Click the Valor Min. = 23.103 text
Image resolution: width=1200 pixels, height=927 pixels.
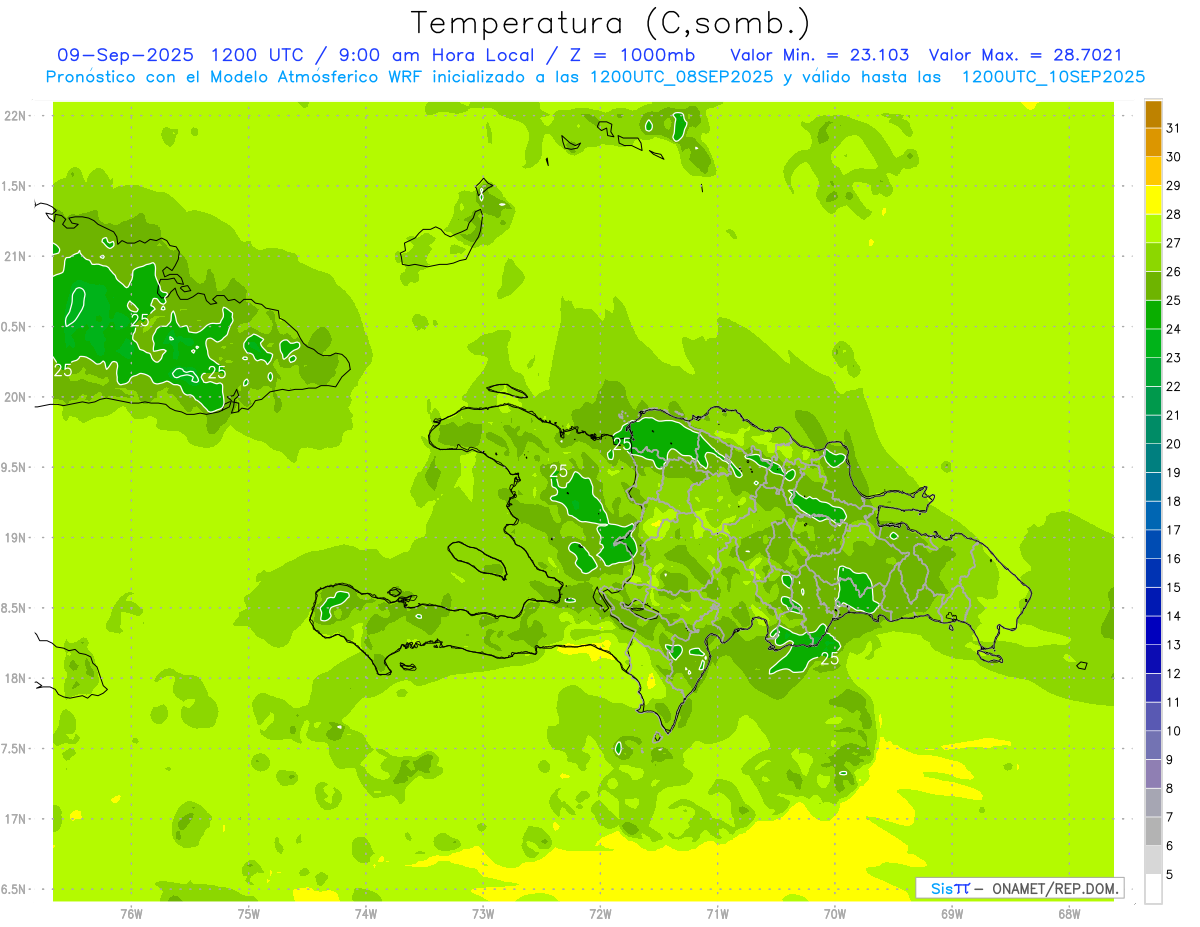pyautogui.click(x=819, y=55)
